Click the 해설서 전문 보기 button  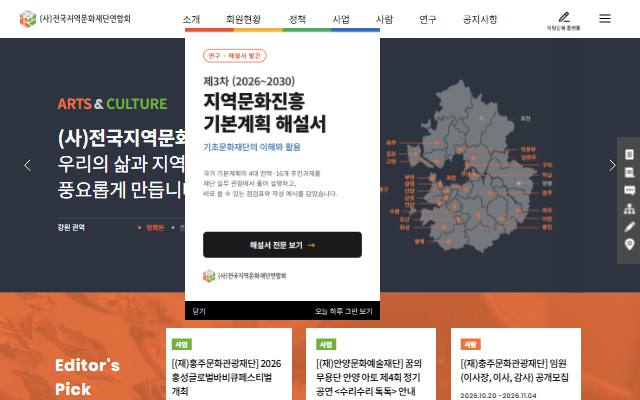[282, 245]
